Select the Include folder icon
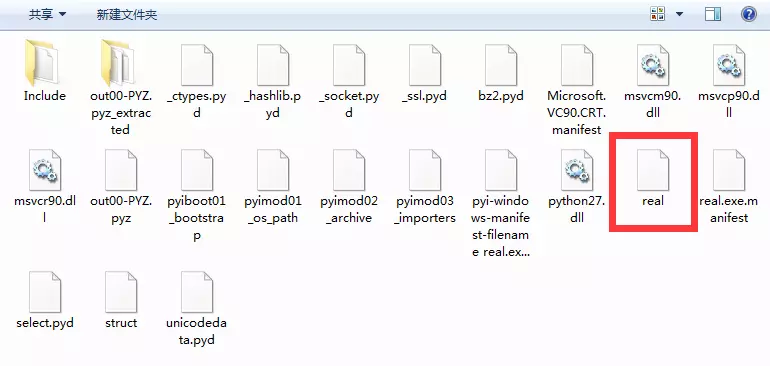Image resolution: width=770 pixels, height=366 pixels. coord(43,63)
